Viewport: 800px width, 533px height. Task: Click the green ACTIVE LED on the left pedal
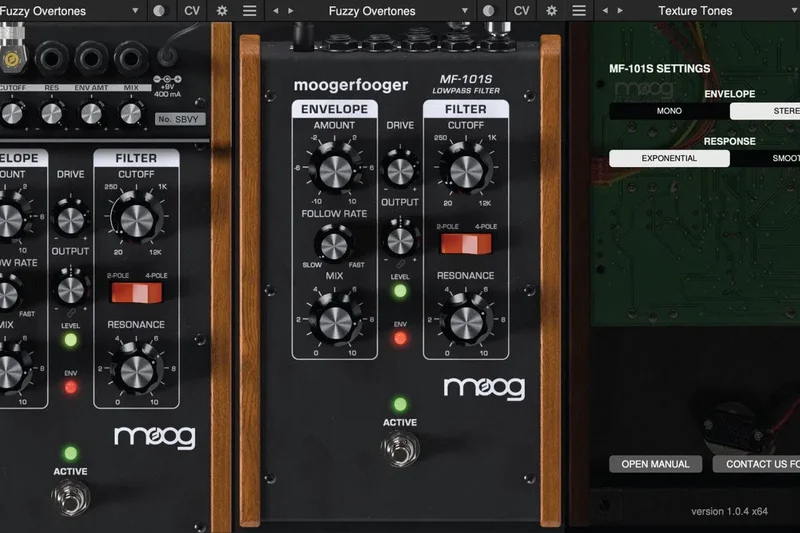(x=71, y=453)
